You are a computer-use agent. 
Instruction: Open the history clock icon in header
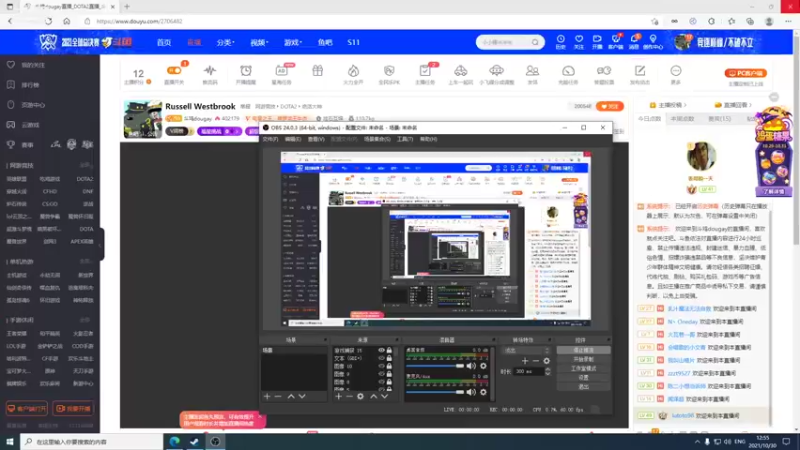click(561, 39)
